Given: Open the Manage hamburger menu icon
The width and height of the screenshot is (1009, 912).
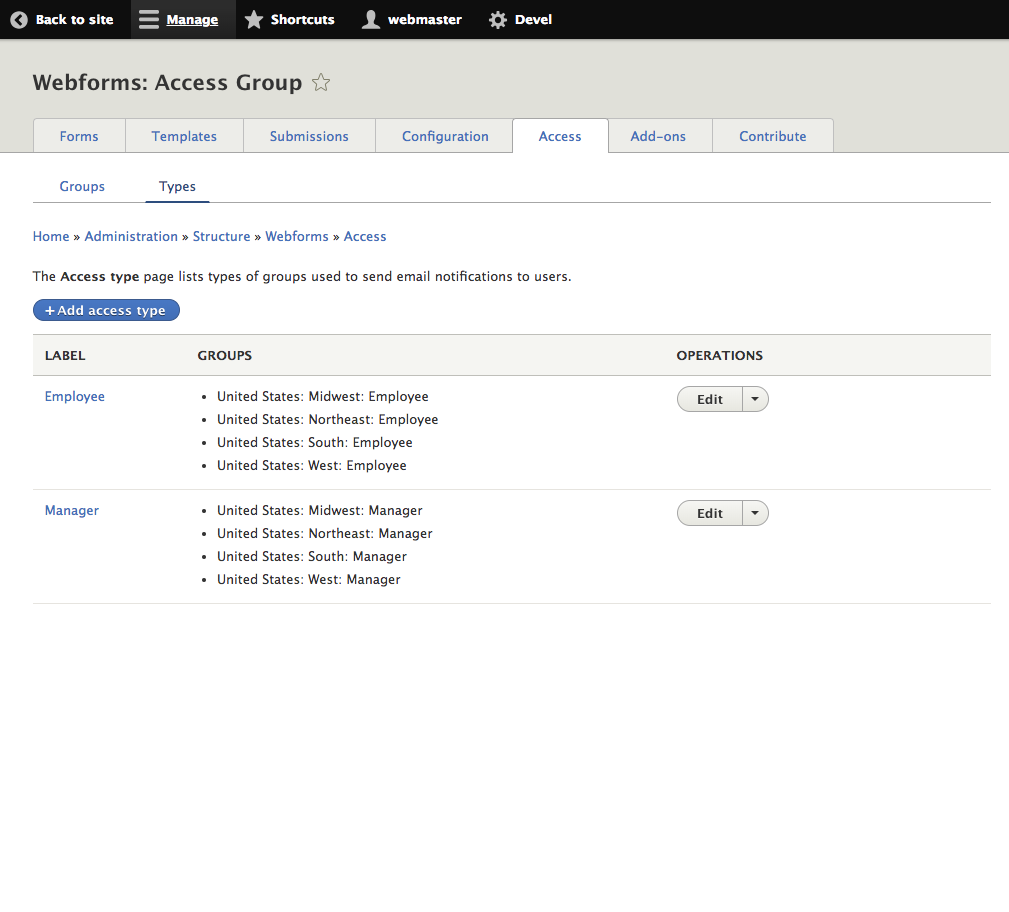Looking at the screenshot, I should point(146,19).
